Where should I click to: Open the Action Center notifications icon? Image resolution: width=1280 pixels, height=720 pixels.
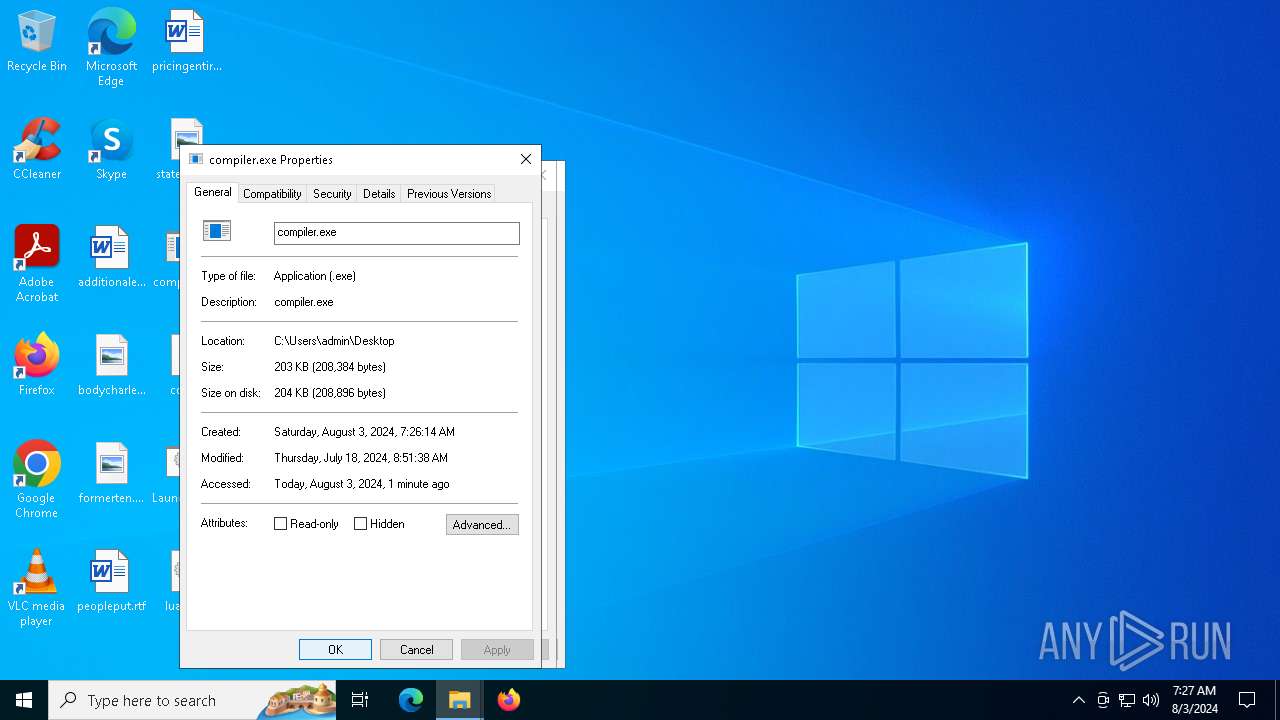point(1247,700)
